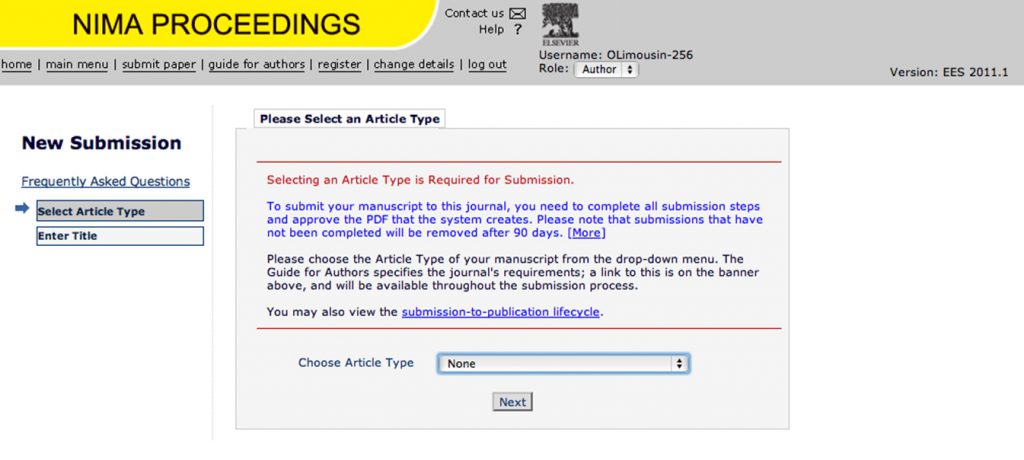Click the Contact us envelope icon
Image resolution: width=1024 pixels, height=460 pixels.
click(517, 13)
